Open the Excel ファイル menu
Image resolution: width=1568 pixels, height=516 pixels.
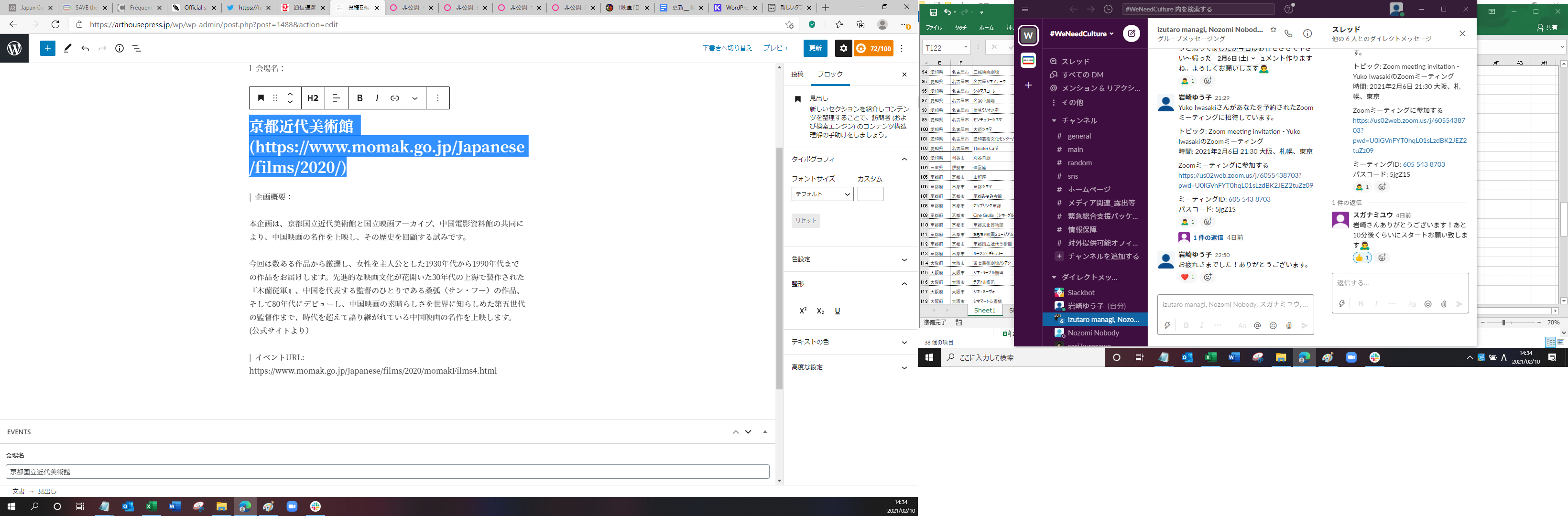[934, 27]
